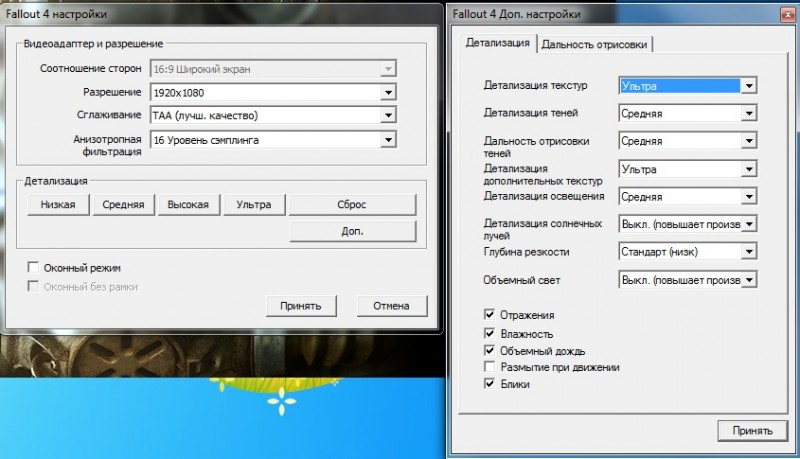Viewport: 800px width, 459px height.
Task: Open advanced settings with Доп. button
Action: click(x=351, y=231)
